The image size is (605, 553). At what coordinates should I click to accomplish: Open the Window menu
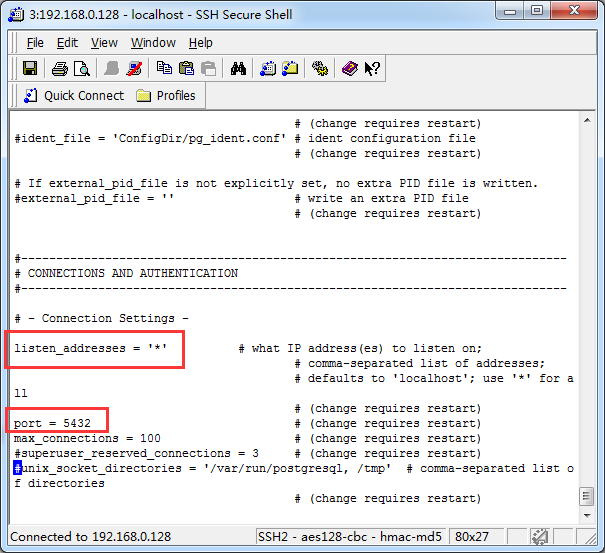coord(153,43)
